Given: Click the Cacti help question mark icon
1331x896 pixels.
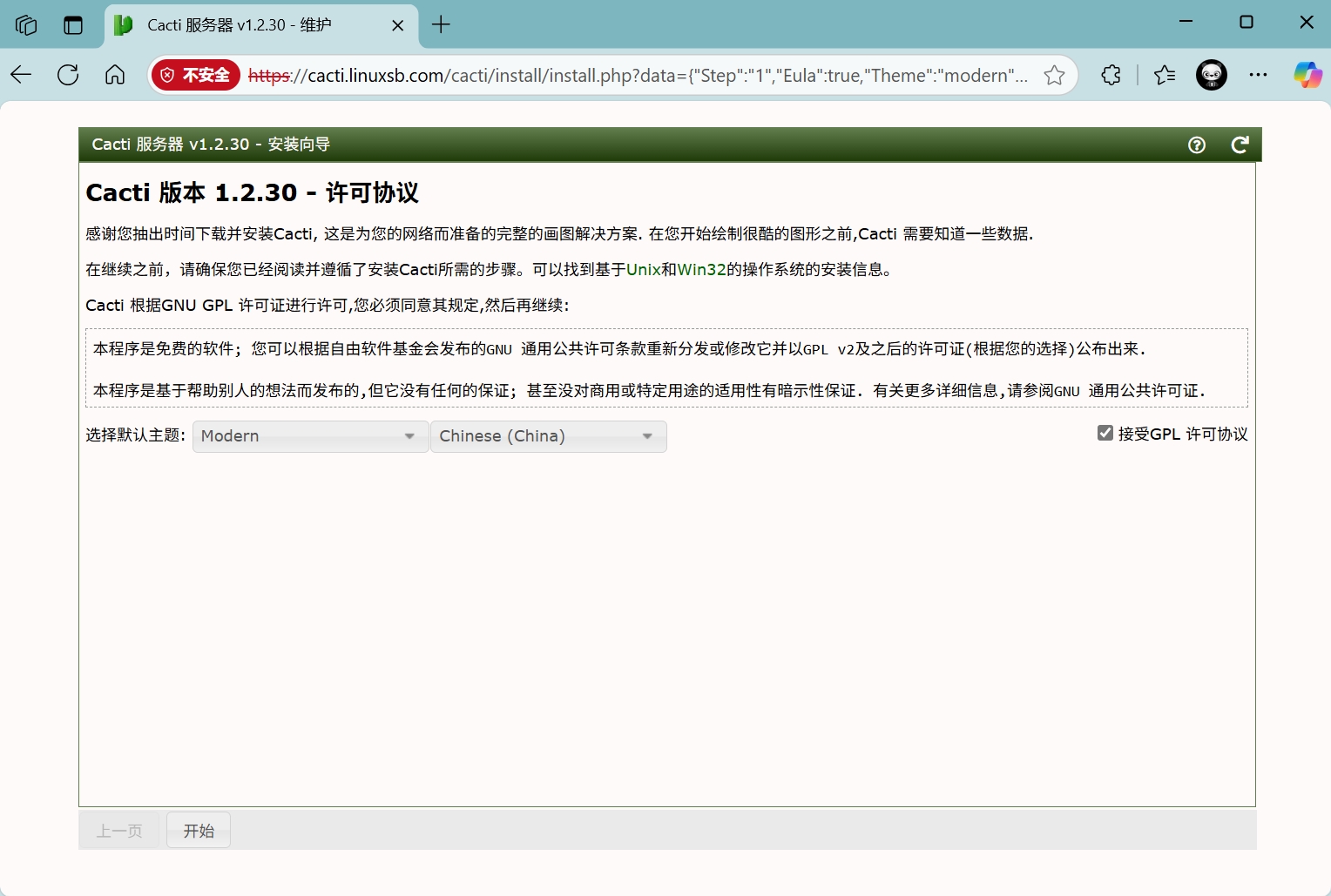Looking at the screenshot, I should click(x=1197, y=145).
